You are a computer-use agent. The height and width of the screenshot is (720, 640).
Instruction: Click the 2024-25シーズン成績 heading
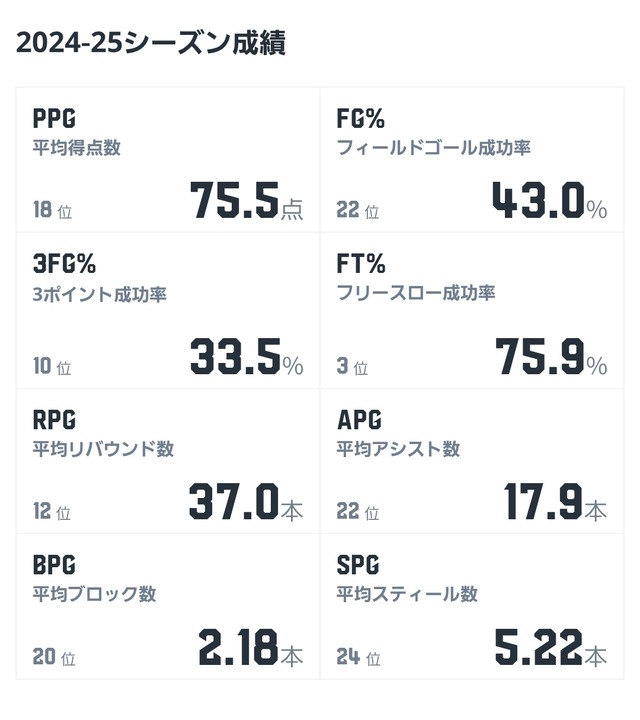tap(151, 43)
